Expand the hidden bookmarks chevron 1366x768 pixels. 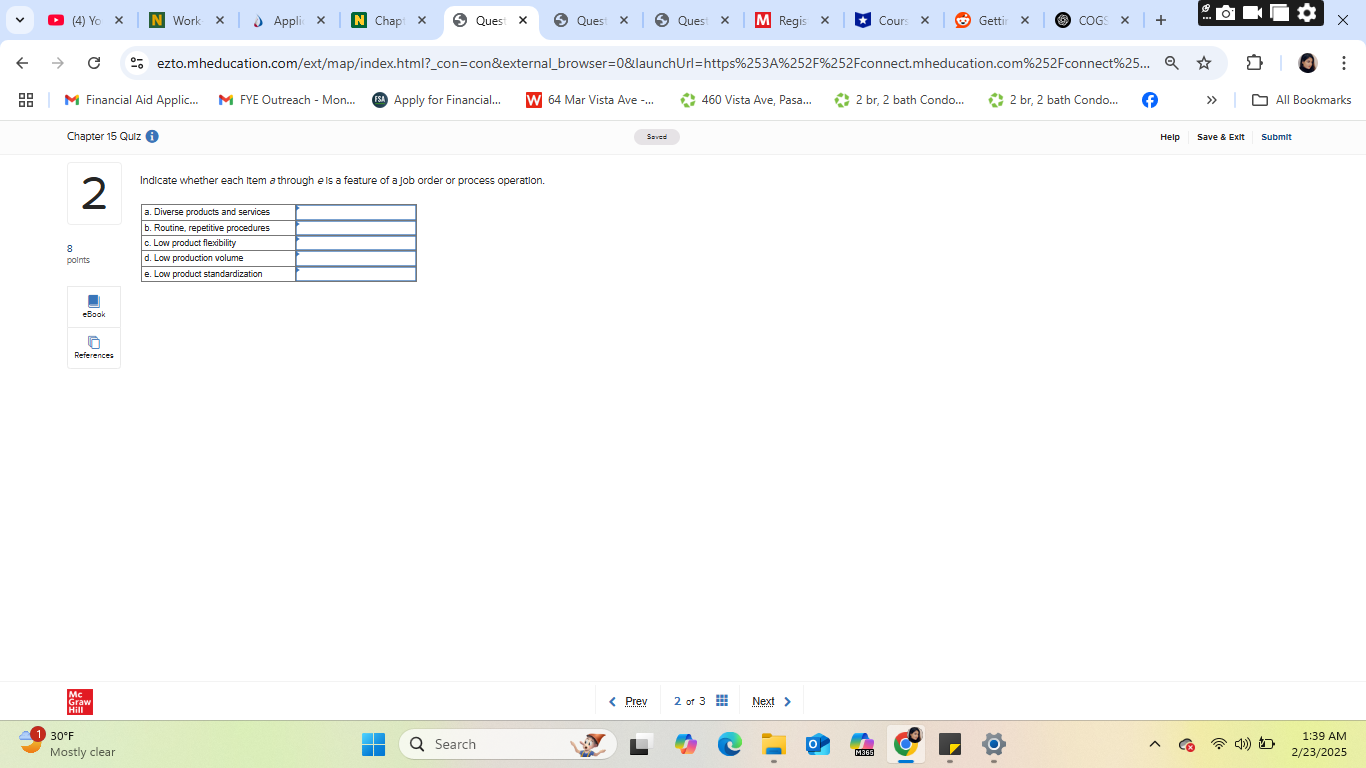click(x=1212, y=100)
